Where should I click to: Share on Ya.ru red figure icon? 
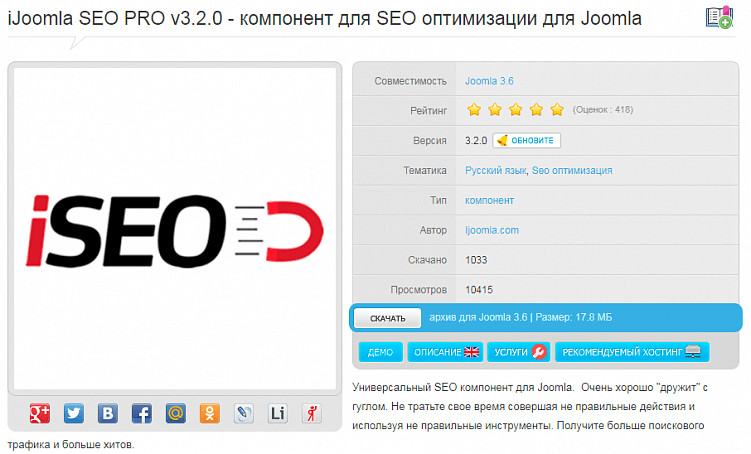pyautogui.click(x=312, y=413)
